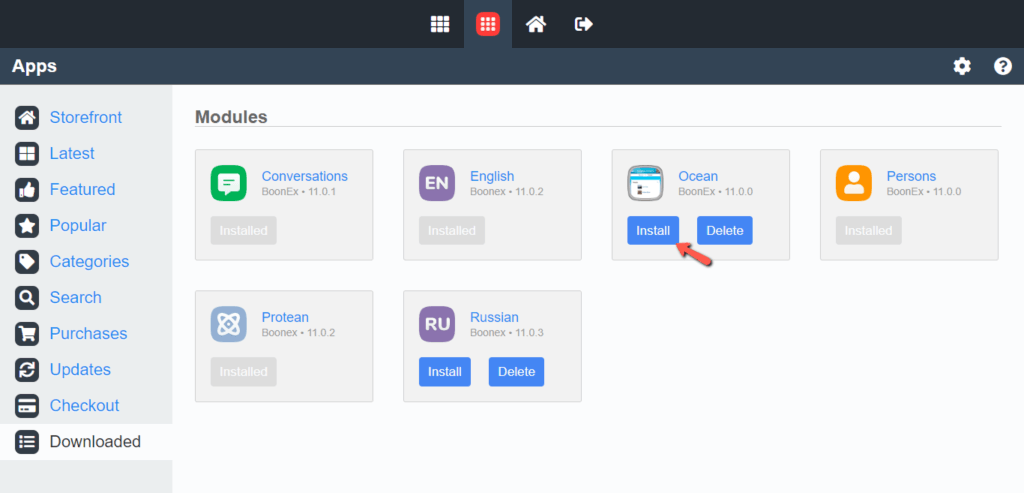Click the Search magnifier icon in sidebar
The height and width of the screenshot is (493, 1024).
click(27, 298)
